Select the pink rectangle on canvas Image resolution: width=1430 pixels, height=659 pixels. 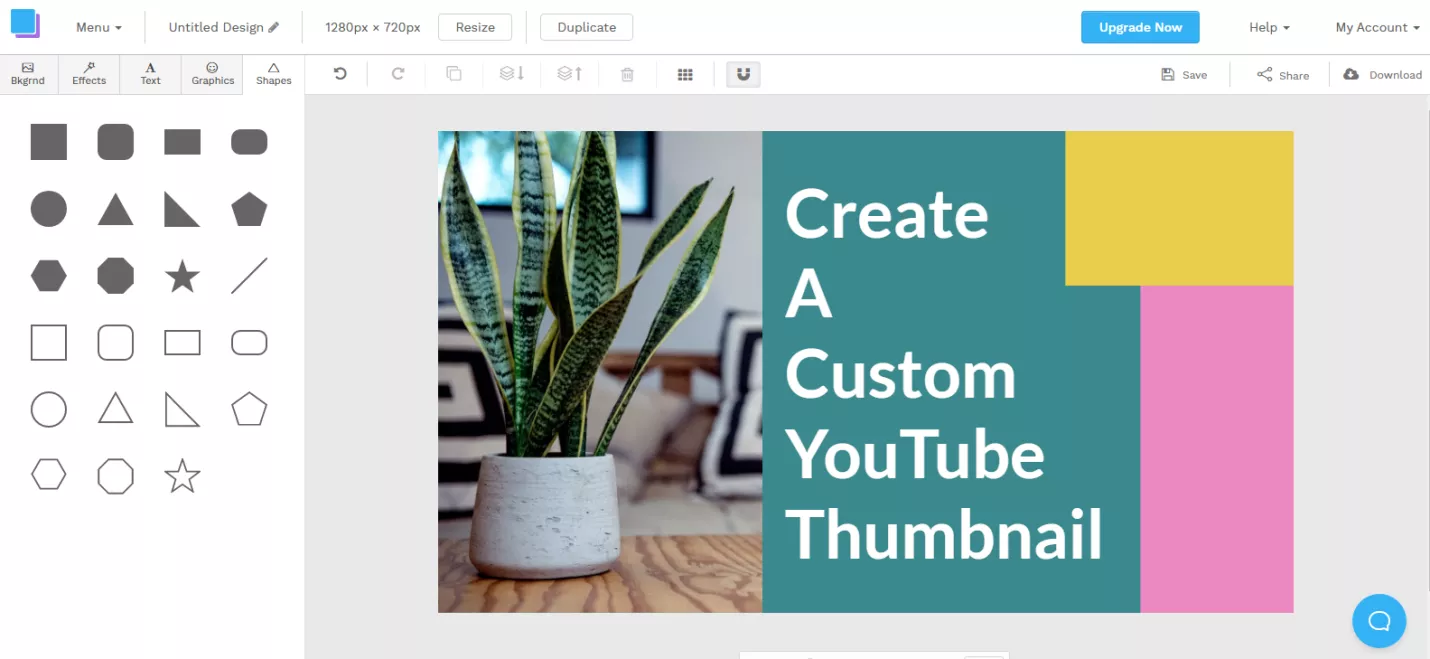click(x=1217, y=449)
